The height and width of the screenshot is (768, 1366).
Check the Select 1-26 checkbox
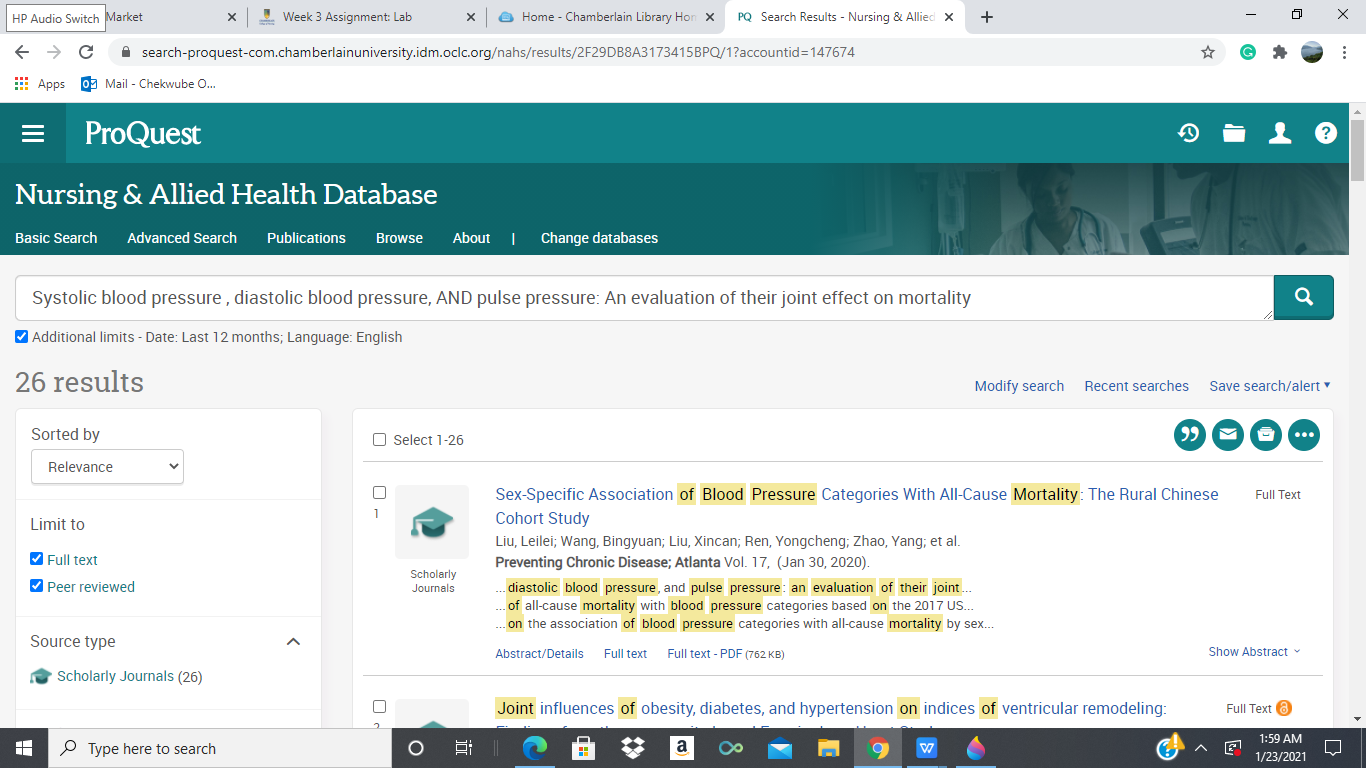pyautogui.click(x=379, y=440)
